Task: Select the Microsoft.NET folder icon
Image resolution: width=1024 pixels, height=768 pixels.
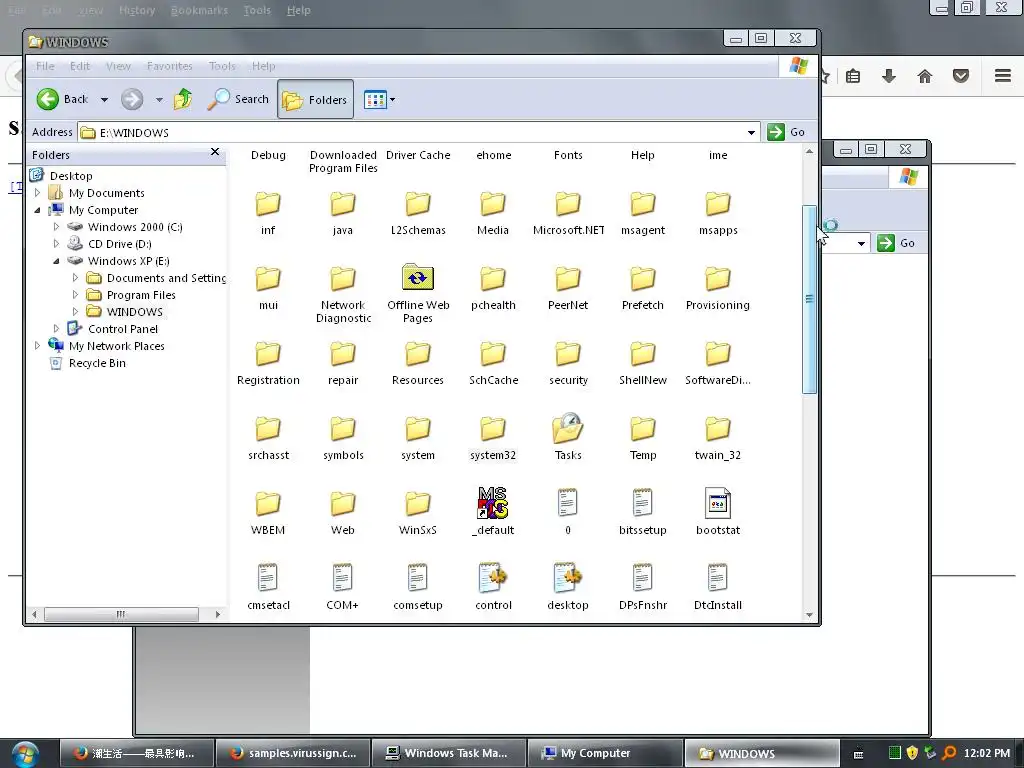Action: coord(568,204)
